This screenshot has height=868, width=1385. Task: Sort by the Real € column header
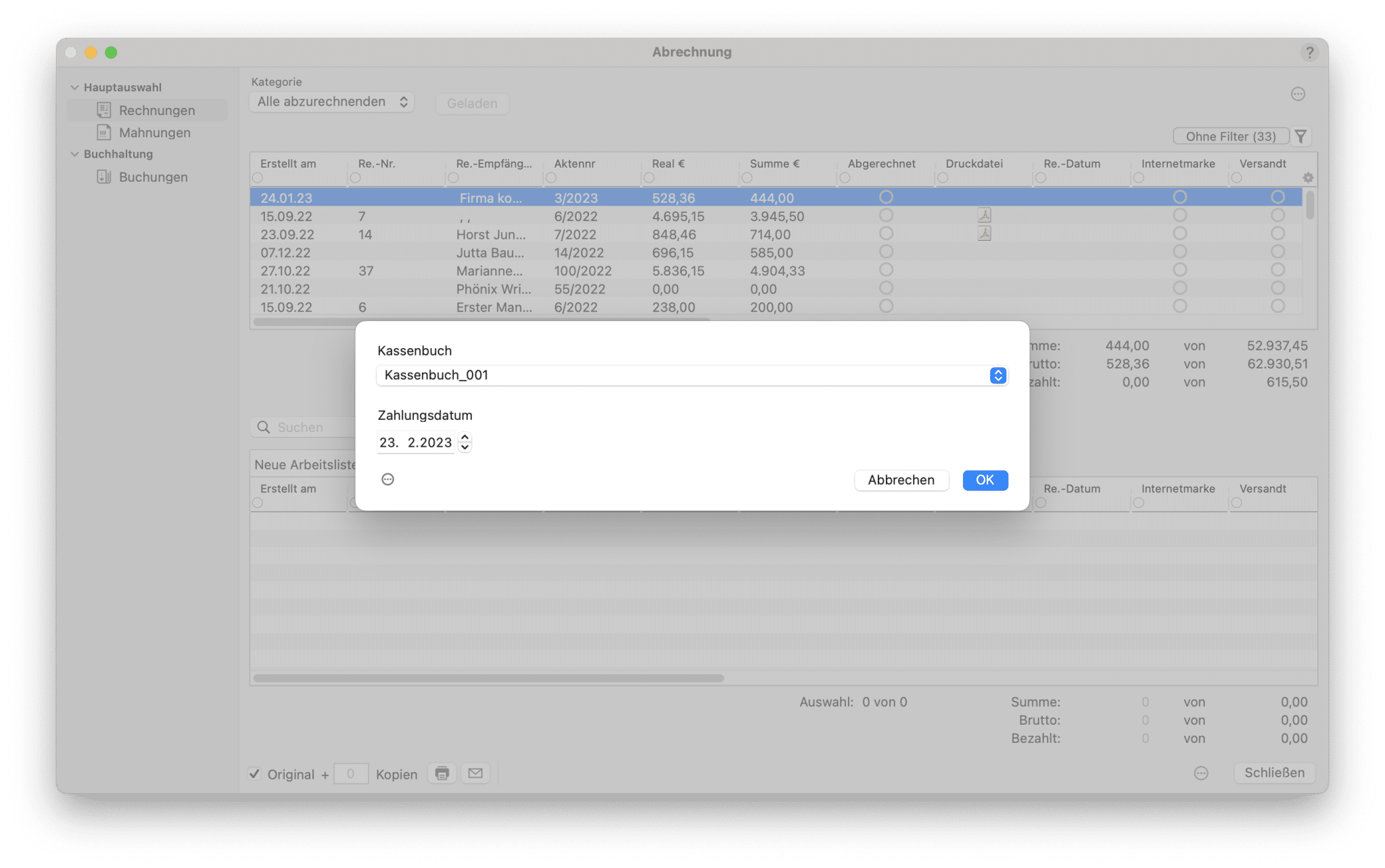click(668, 164)
